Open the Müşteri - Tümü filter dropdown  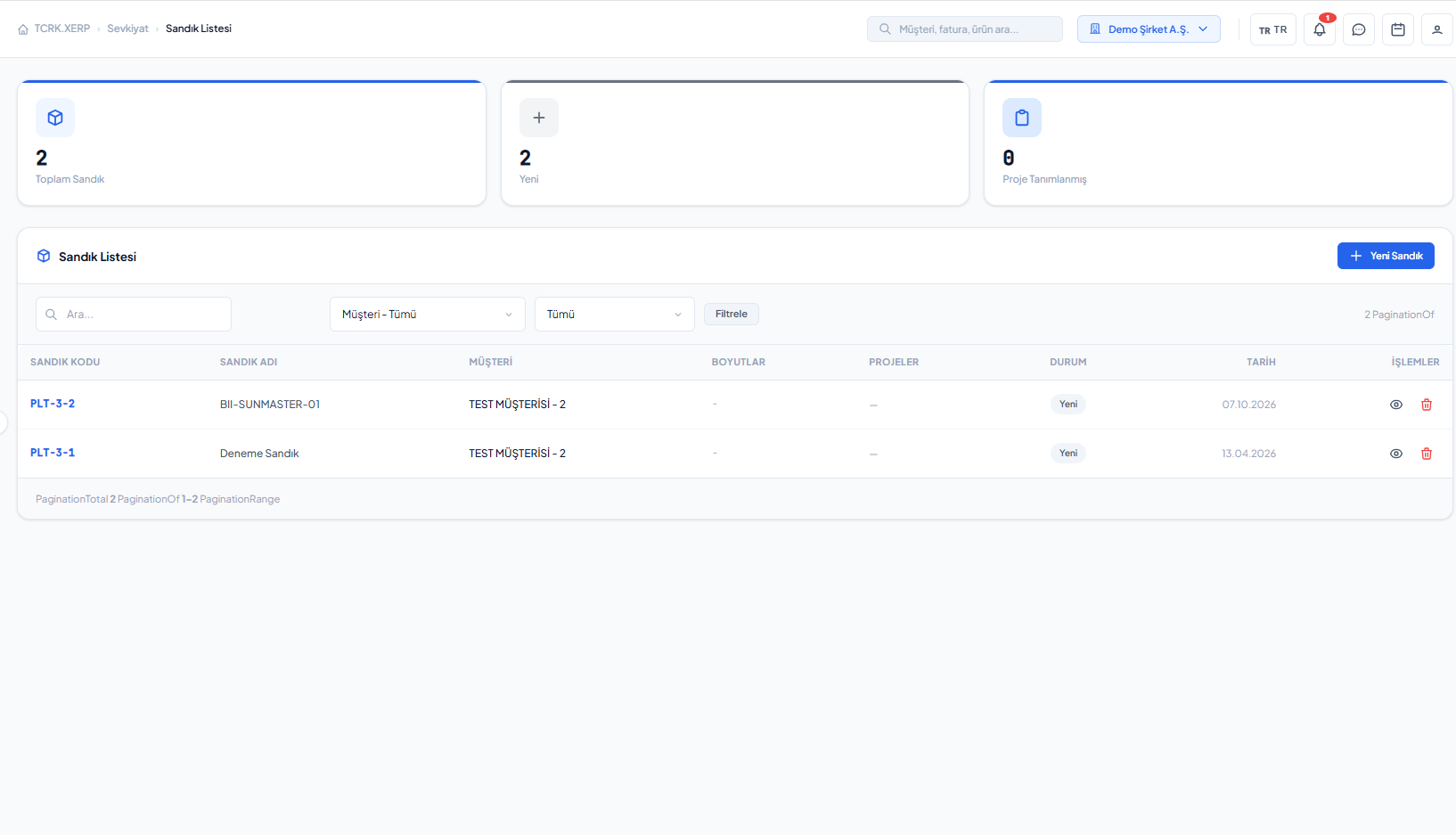point(428,315)
